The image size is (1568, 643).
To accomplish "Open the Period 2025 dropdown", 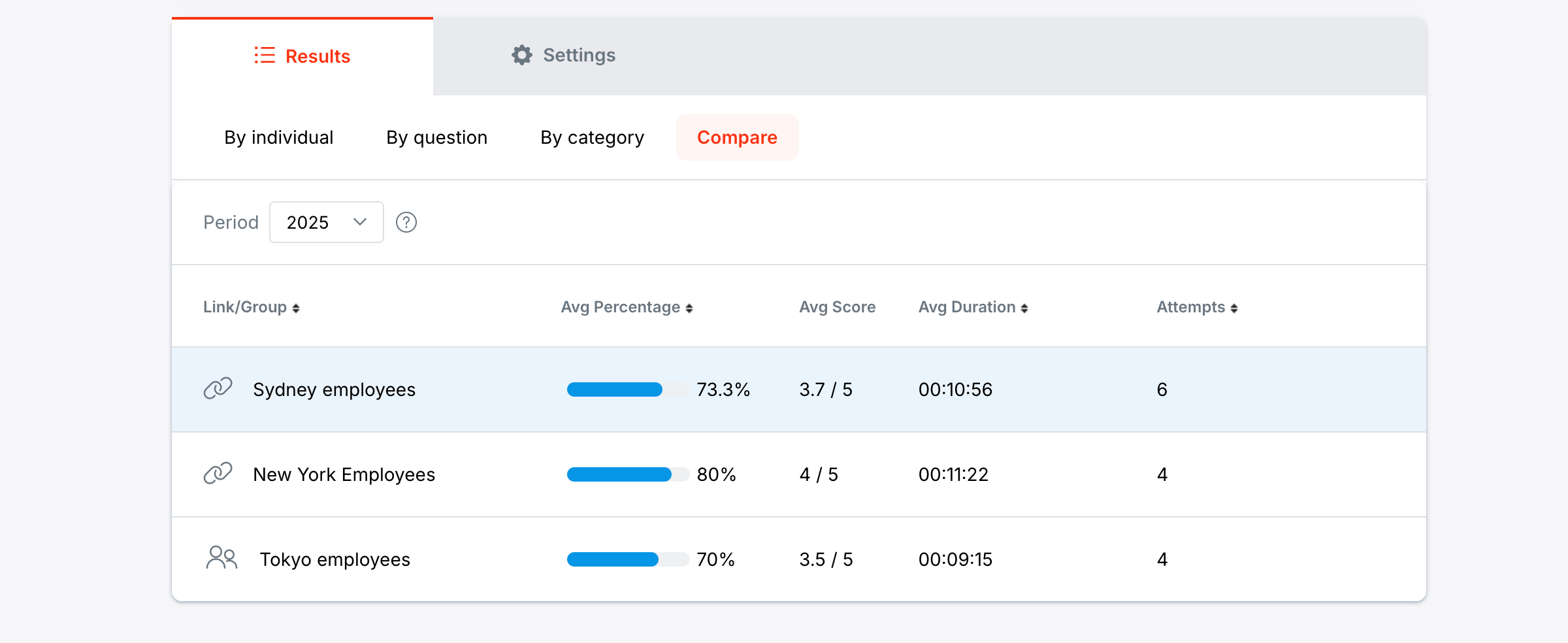I will [x=326, y=223].
